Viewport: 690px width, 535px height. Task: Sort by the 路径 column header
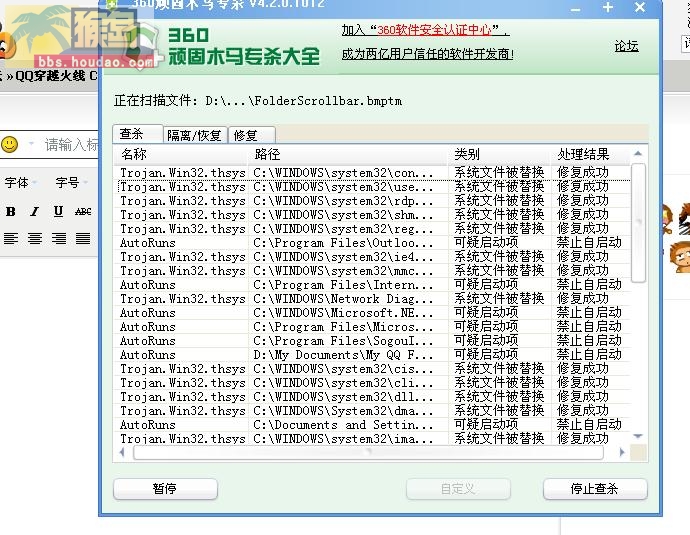tap(348, 154)
